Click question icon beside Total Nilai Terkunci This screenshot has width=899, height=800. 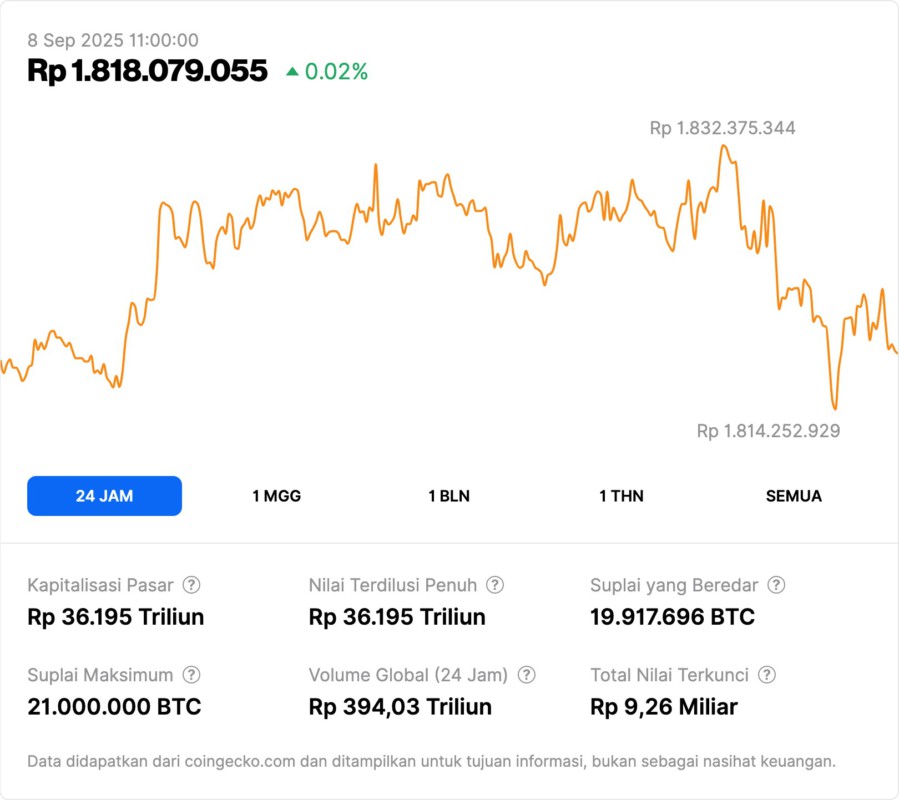point(767,675)
